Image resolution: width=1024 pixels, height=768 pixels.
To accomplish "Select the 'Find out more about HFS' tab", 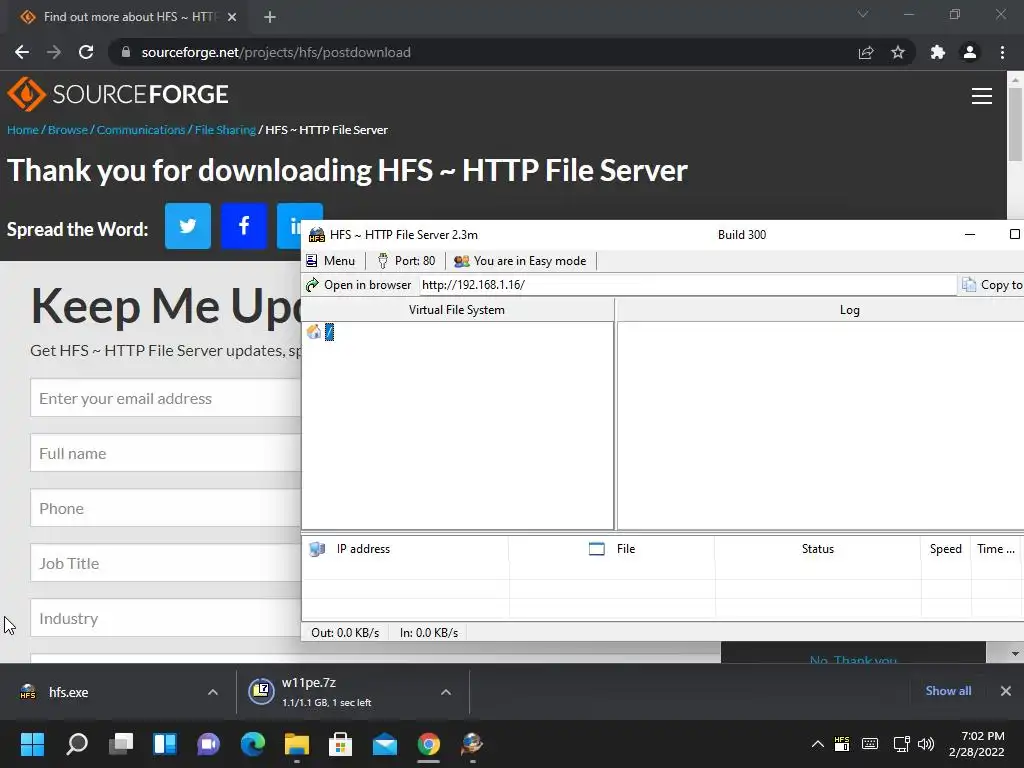I will (129, 17).
